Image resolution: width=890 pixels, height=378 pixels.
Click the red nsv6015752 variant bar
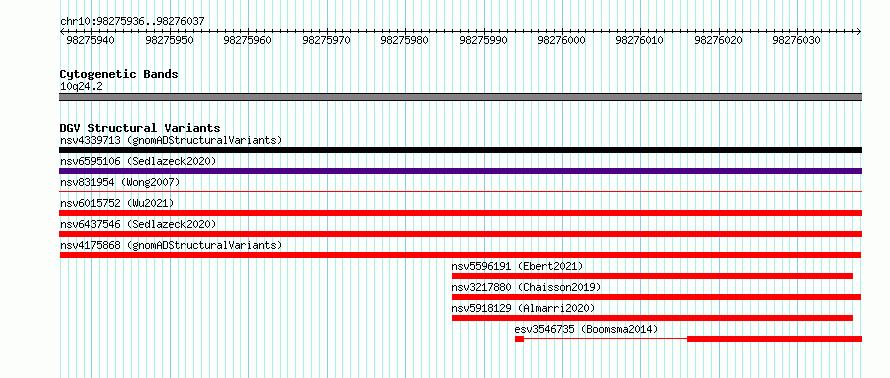(x=460, y=213)
